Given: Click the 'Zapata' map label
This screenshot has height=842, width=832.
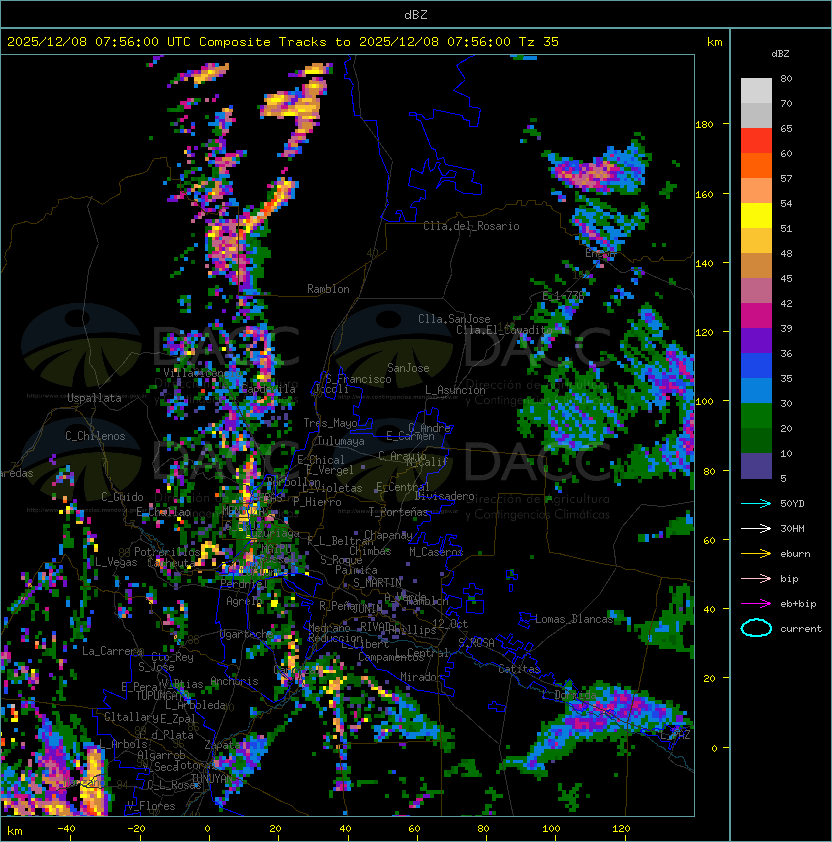Looking at the screenshot, I should pos(222,745).
